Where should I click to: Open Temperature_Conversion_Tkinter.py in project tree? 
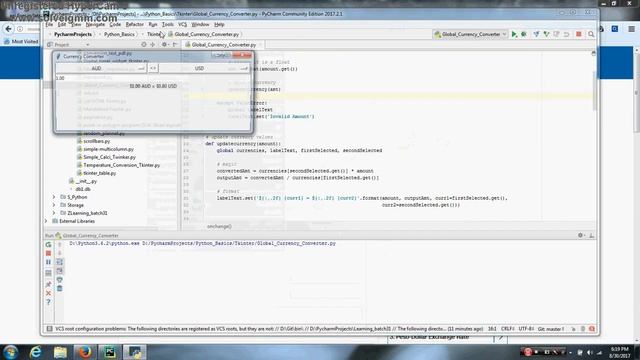pyautogui.click(x=122, y=165)
